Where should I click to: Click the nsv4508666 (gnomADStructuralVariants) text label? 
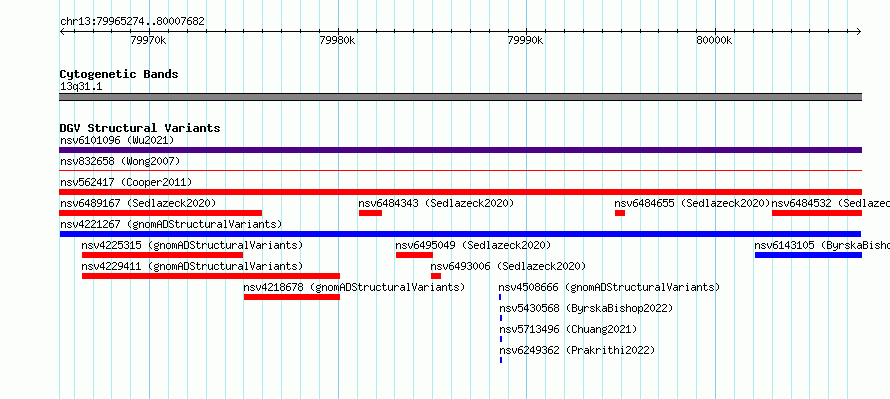point(610,287)
